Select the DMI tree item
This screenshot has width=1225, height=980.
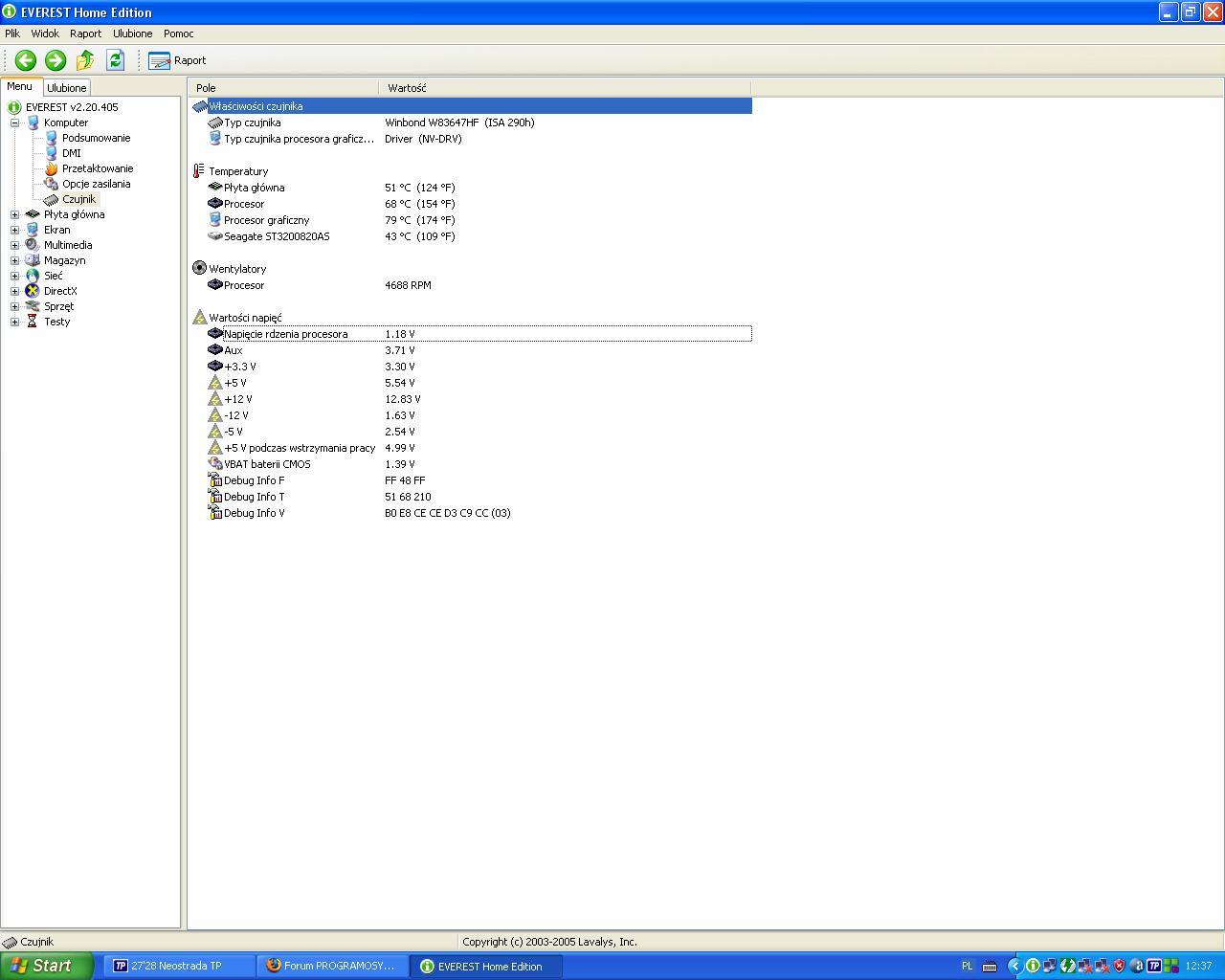(72, 153)
